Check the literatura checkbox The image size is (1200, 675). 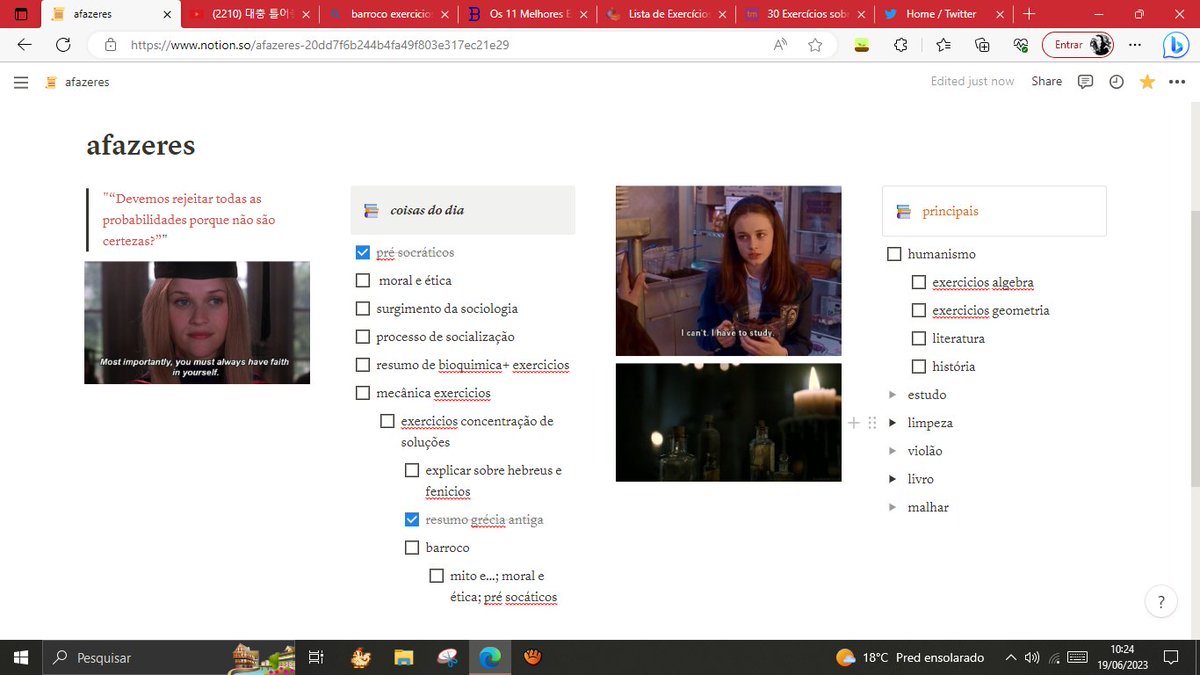pyautogui.click(x=919, y=338)
